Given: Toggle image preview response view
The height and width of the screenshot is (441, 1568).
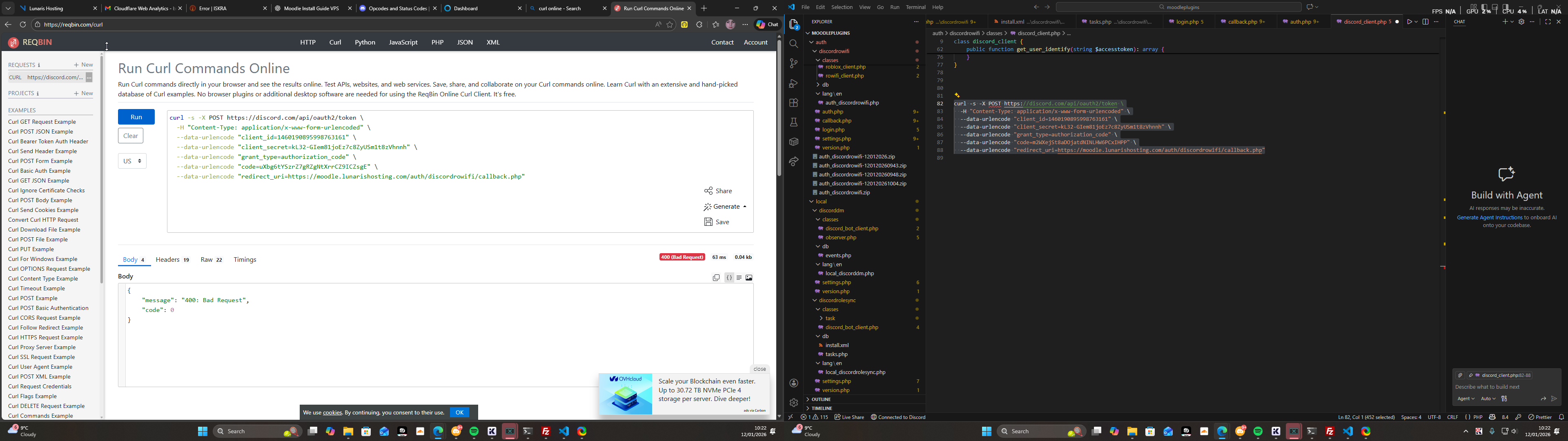Looking at the screenshot, I should (x=749, y=278).
